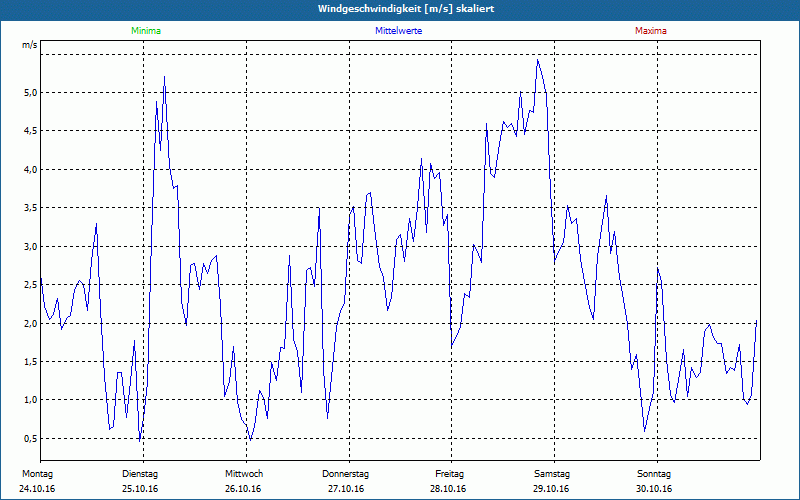Click the Windgeschwindigkeit chart title

point(406,9)
